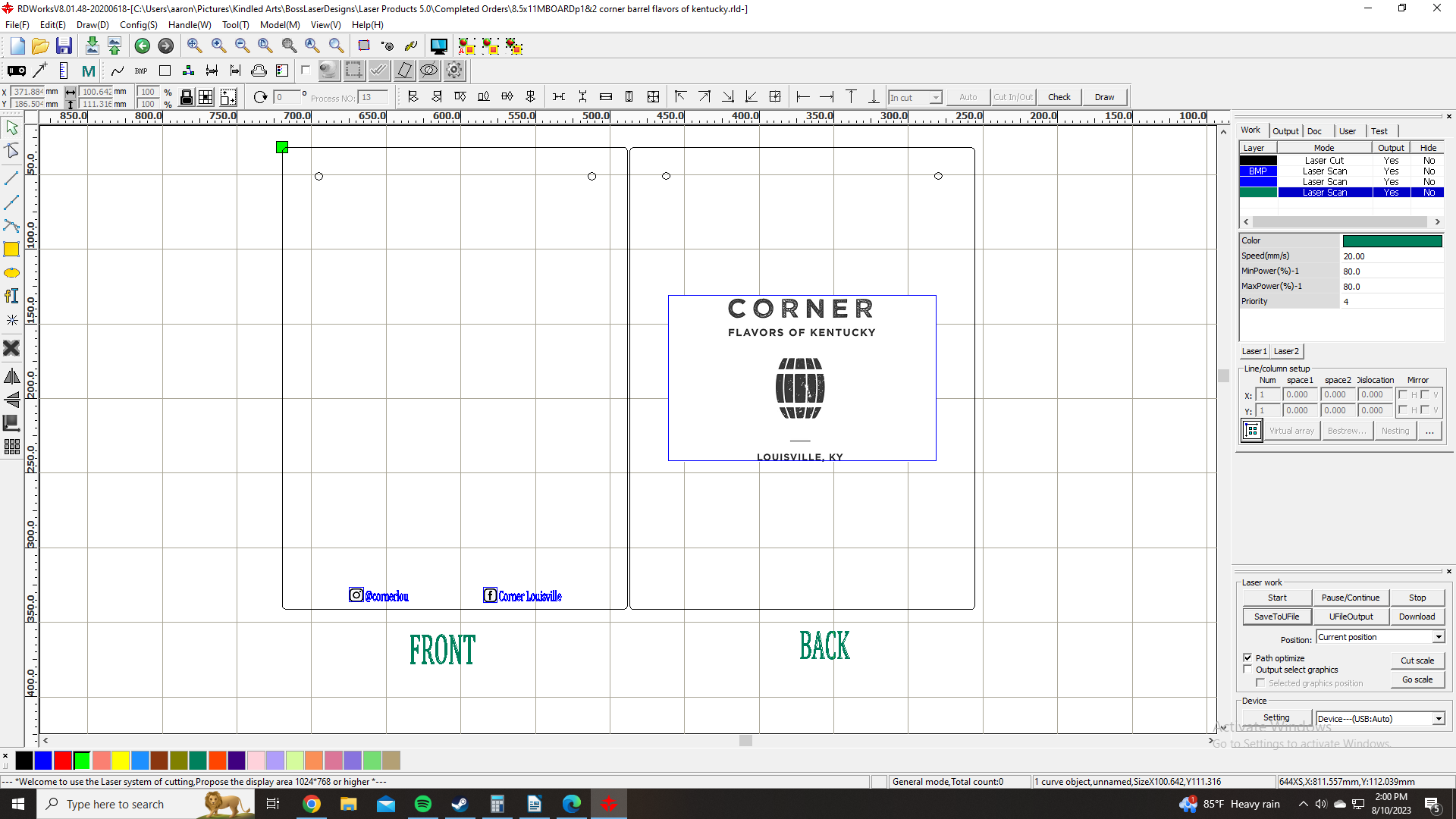Open the File menu
This screenshot has height=819, width=1456.
[17, 25]
